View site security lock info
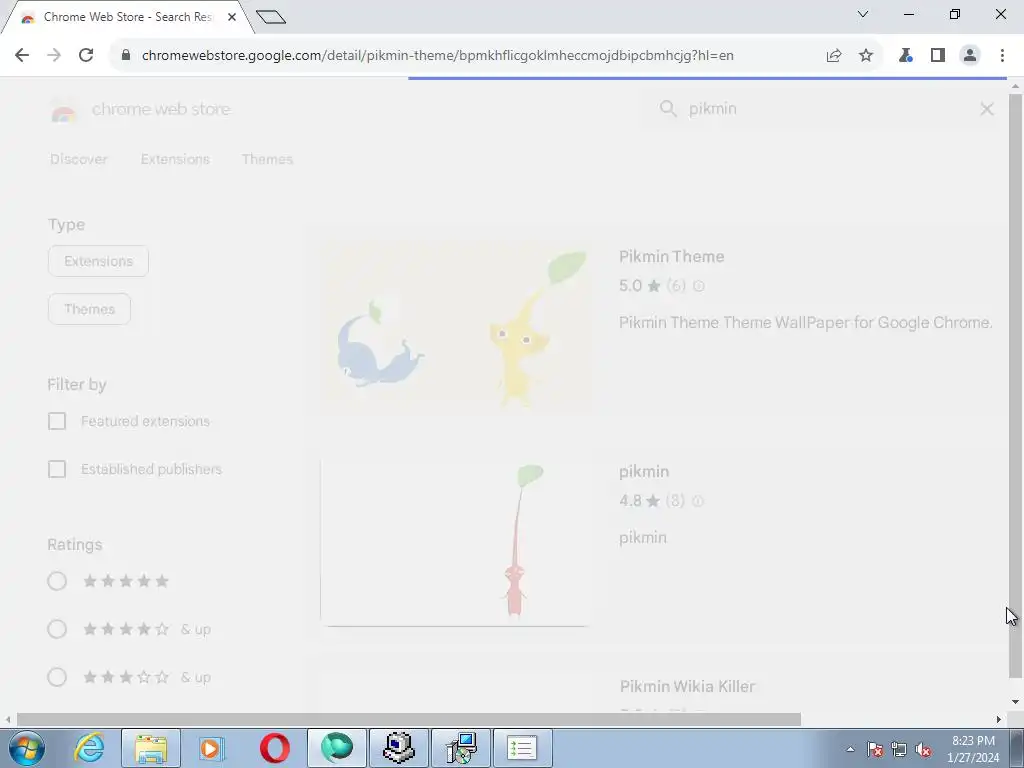The height and width of the screenshot is (768, 1024). point(126,56)
